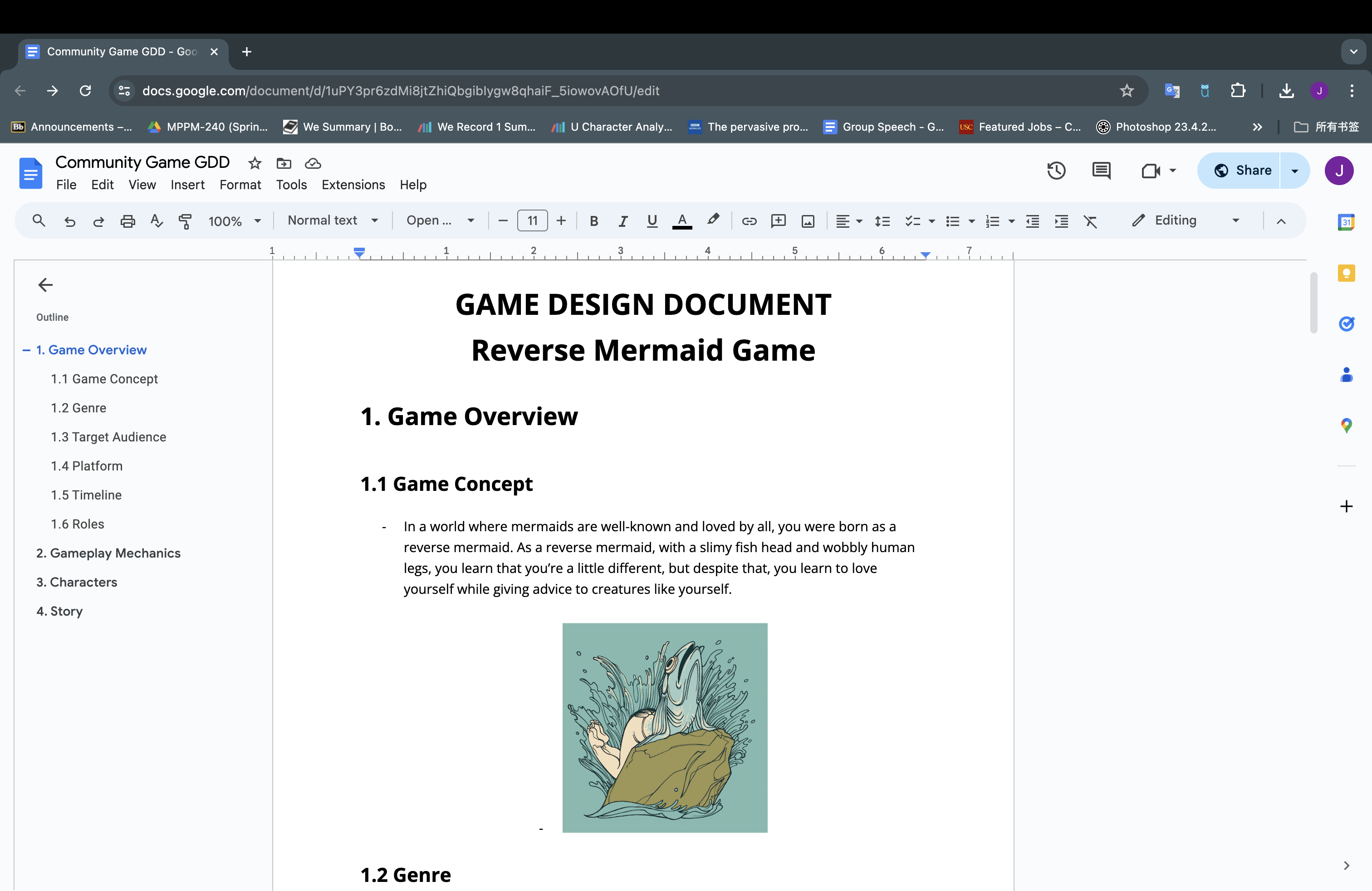1372x891 pixels.
Task: Open Google Calendar in side panel
Action: 1346,222
